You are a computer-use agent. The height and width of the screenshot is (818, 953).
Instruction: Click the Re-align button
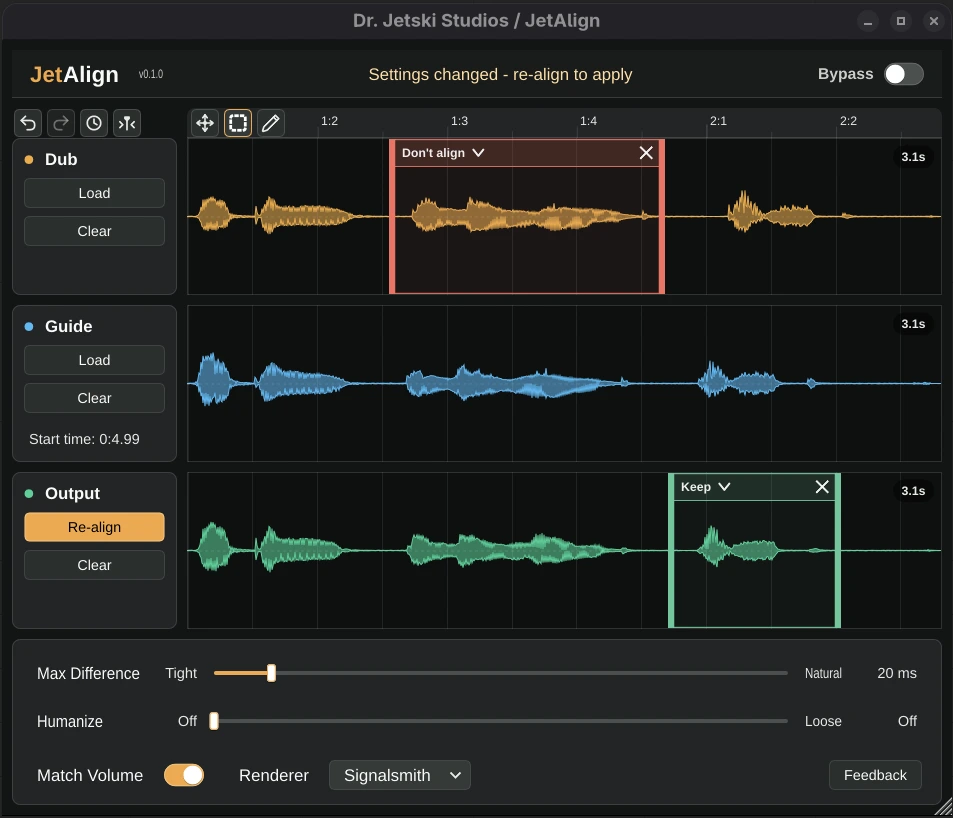tap(94, 527)
